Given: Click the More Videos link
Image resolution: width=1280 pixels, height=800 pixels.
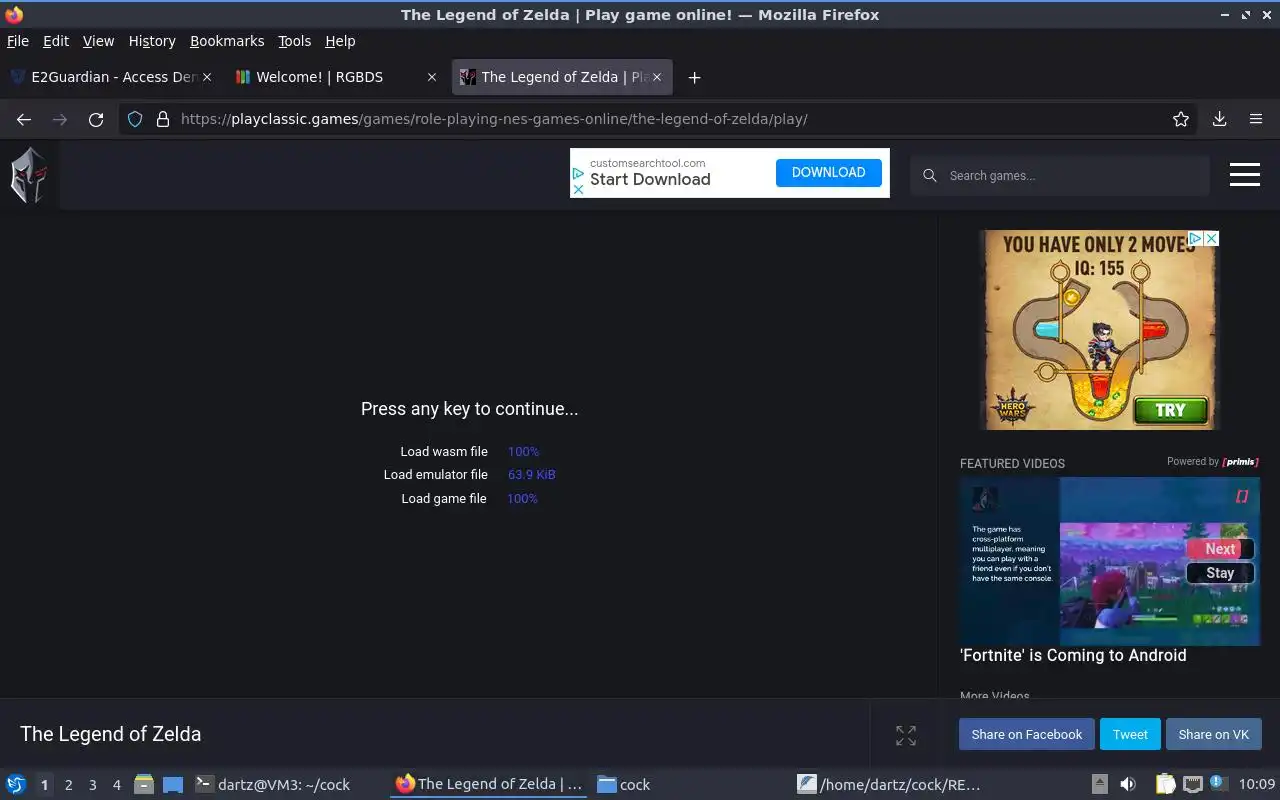Looking at the screenshot, I should pyautogui.click(x=994, y=695).
